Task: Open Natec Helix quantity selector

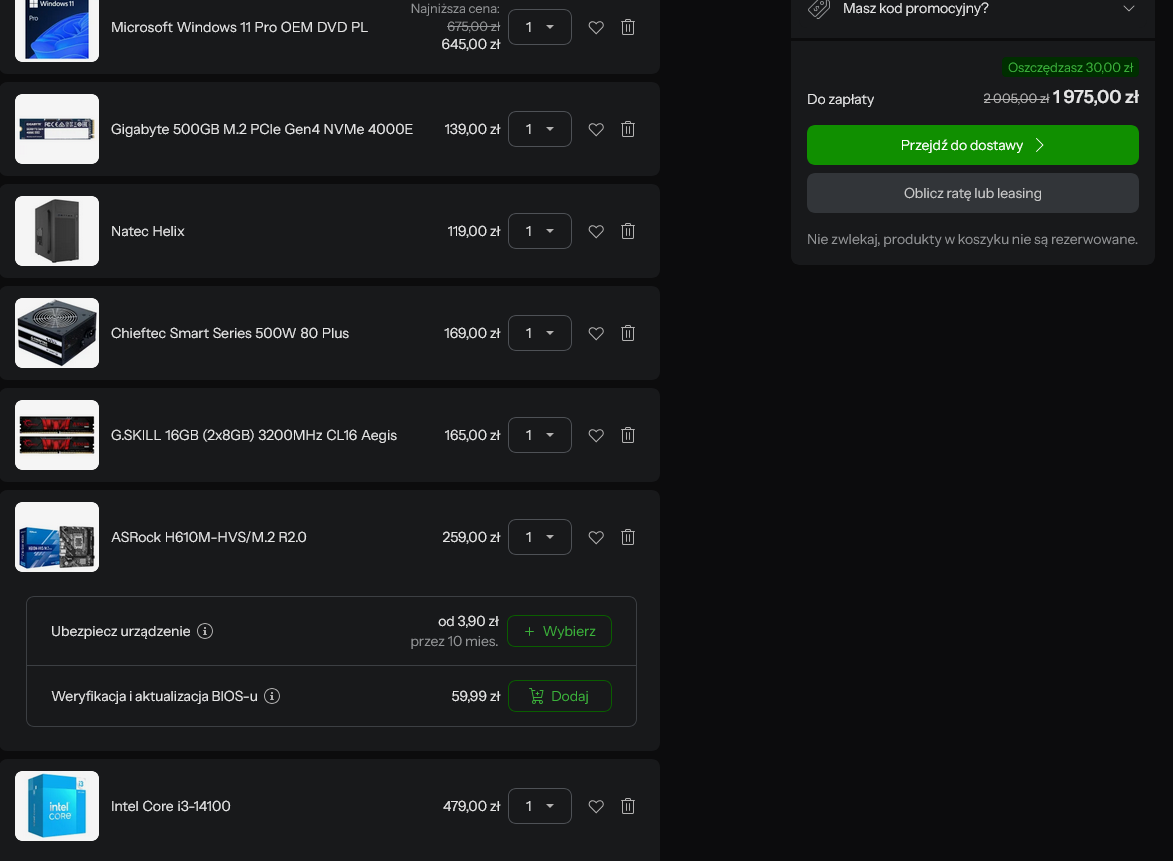Action: (x=539, y=231)
